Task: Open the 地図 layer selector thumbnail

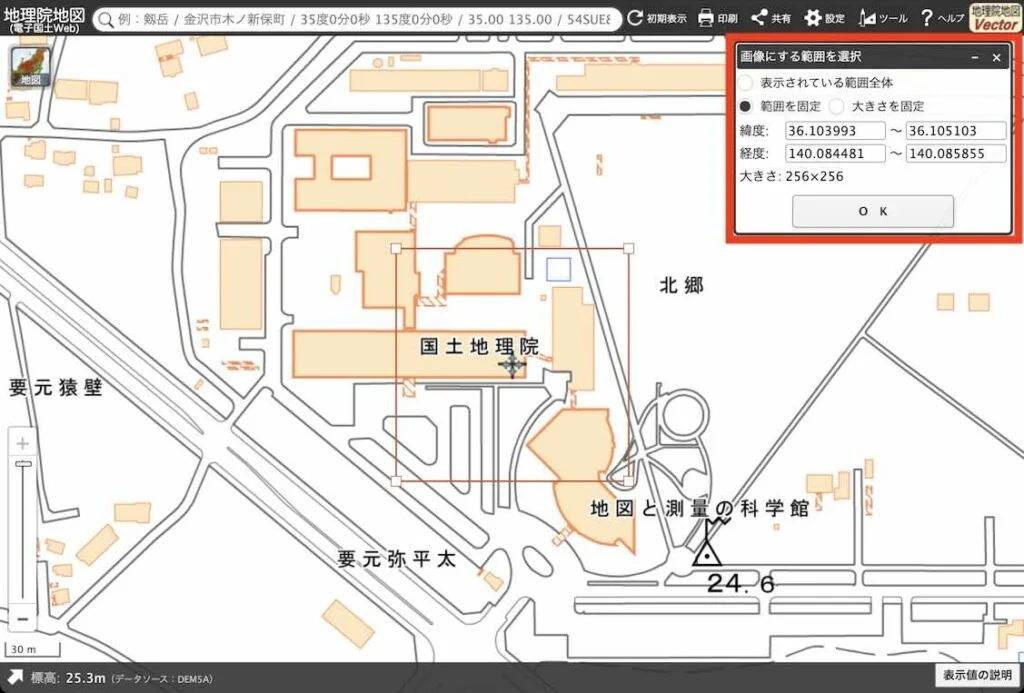Action: [29, 67]
